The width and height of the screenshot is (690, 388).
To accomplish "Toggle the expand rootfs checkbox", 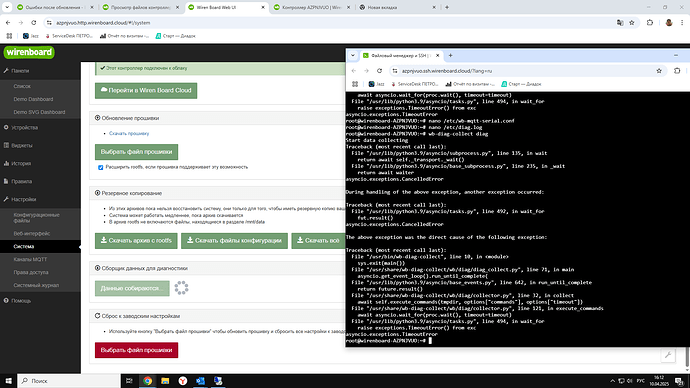I will pyautogui.click(x=100, y=167).
